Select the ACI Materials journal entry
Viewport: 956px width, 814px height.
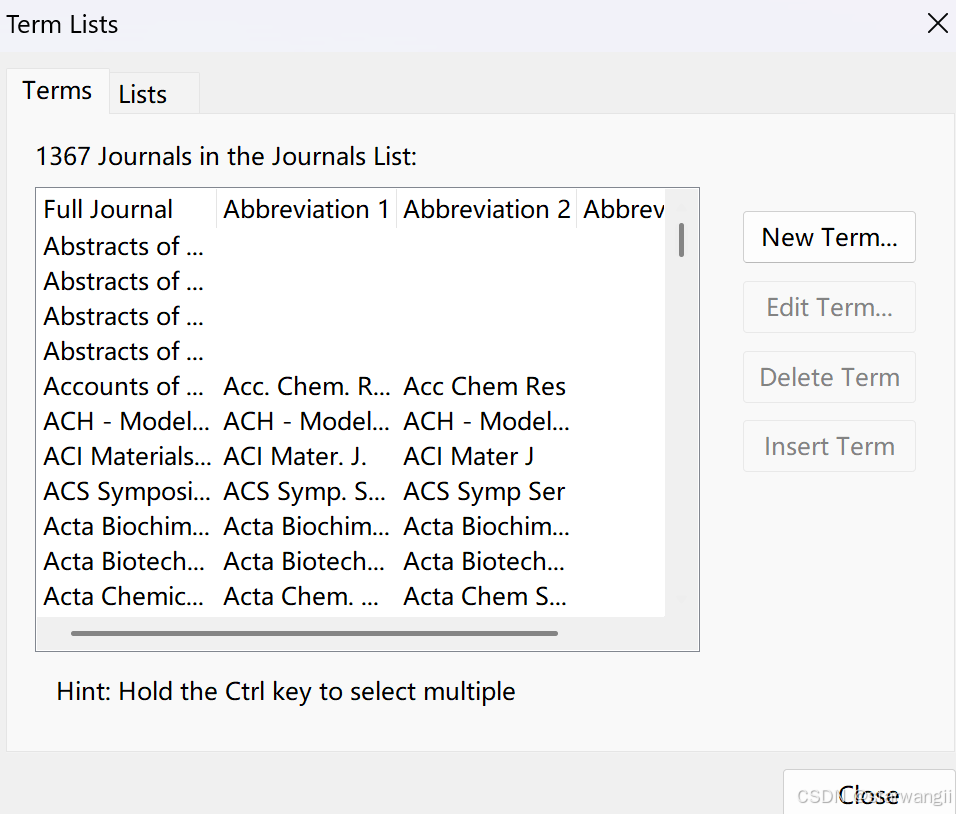[x=127, y=457]
